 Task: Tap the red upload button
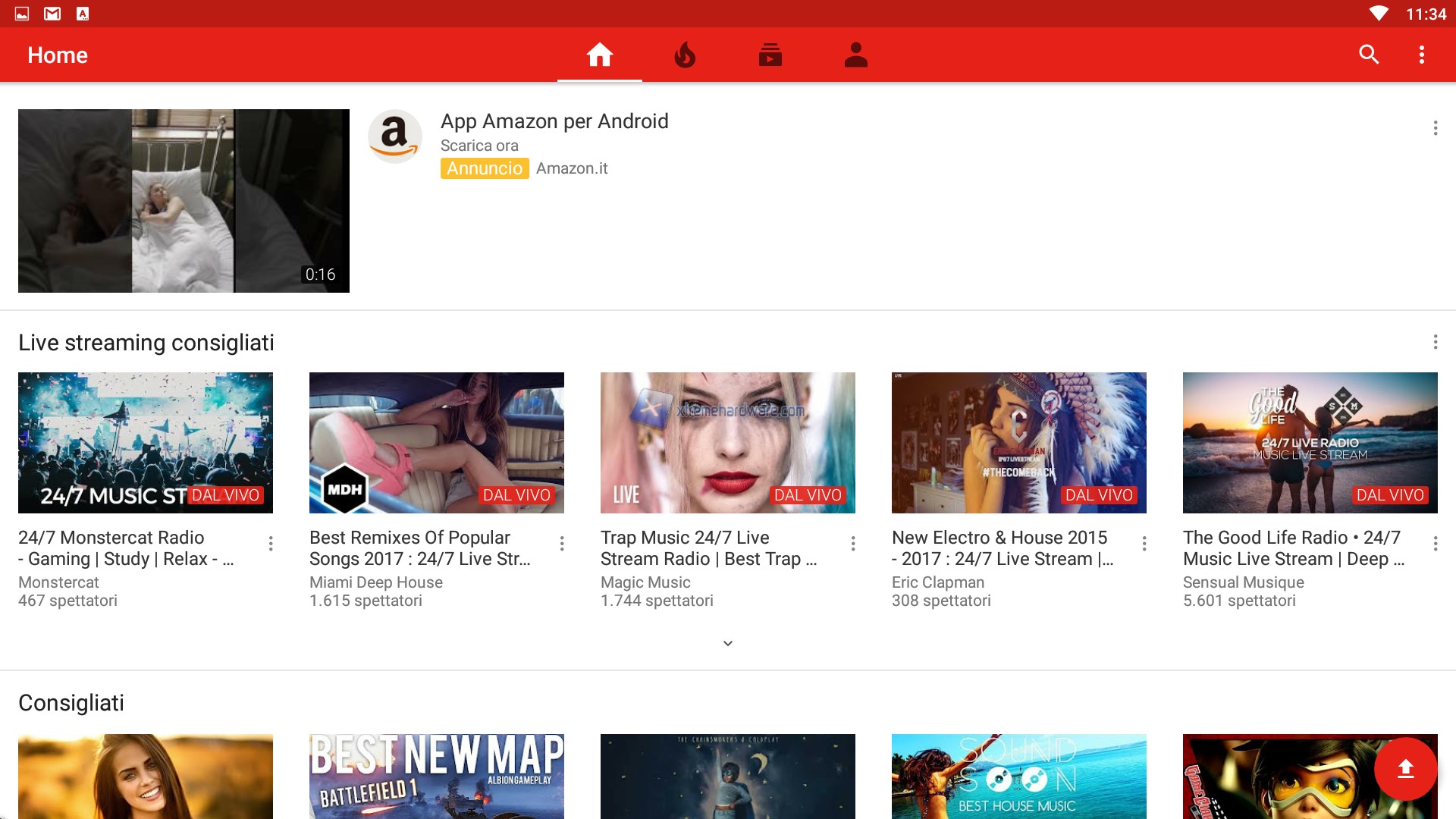[x=1405, y=769]
